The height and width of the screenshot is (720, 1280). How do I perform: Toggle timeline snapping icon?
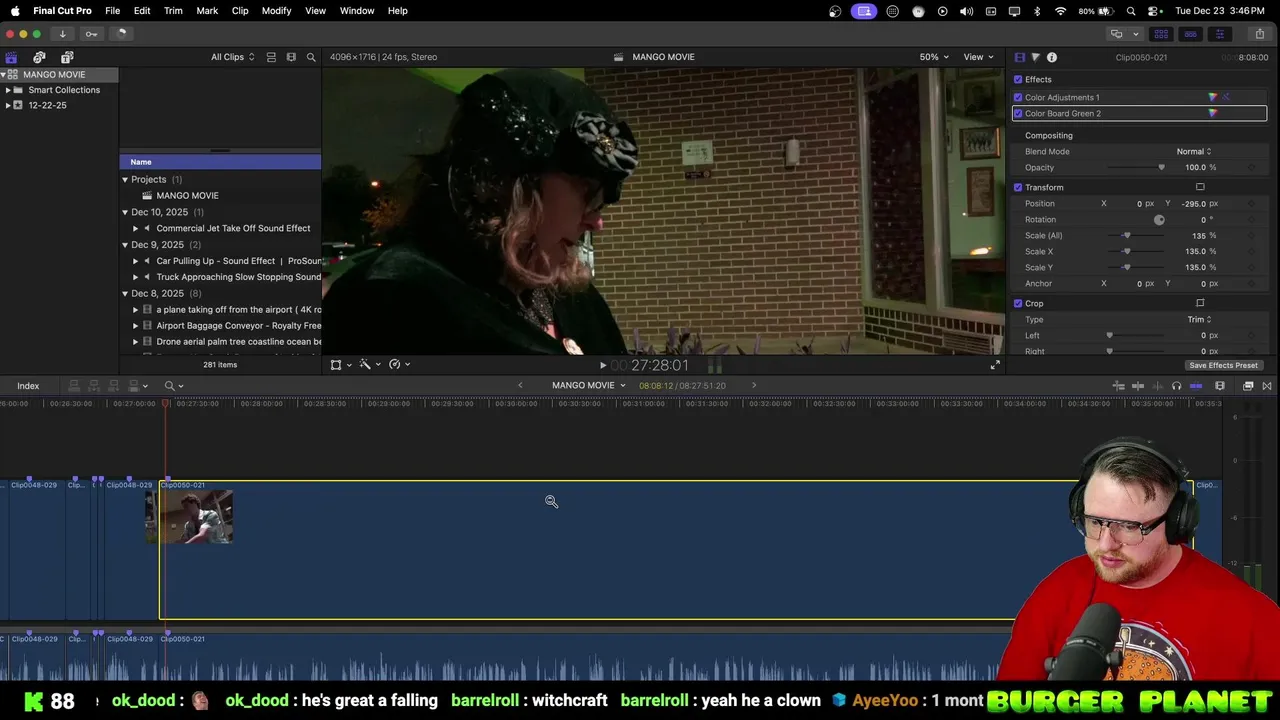coord(1196,386)
